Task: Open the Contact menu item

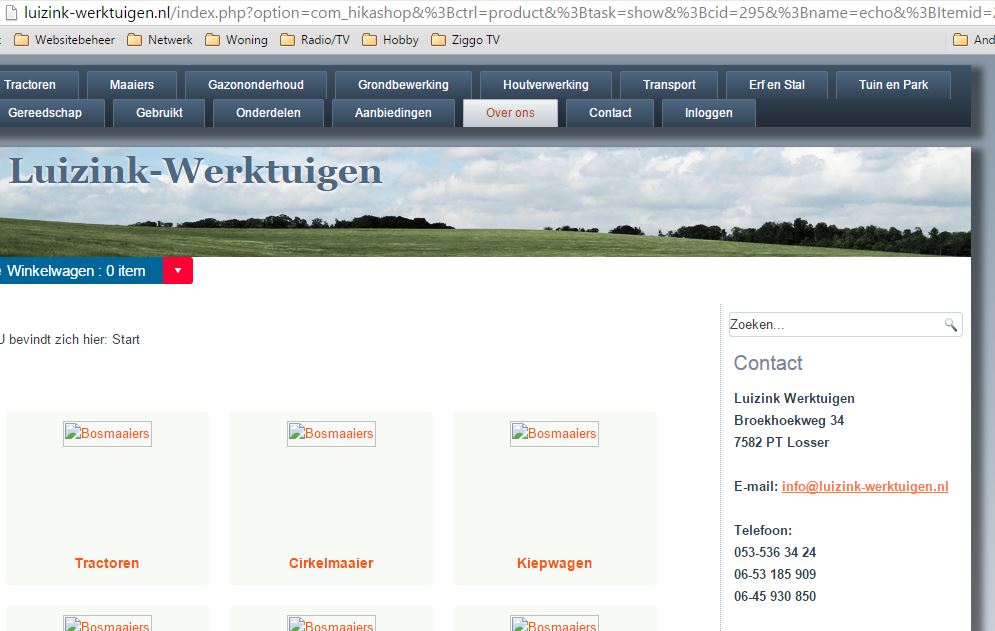Action: pos(610,113)
